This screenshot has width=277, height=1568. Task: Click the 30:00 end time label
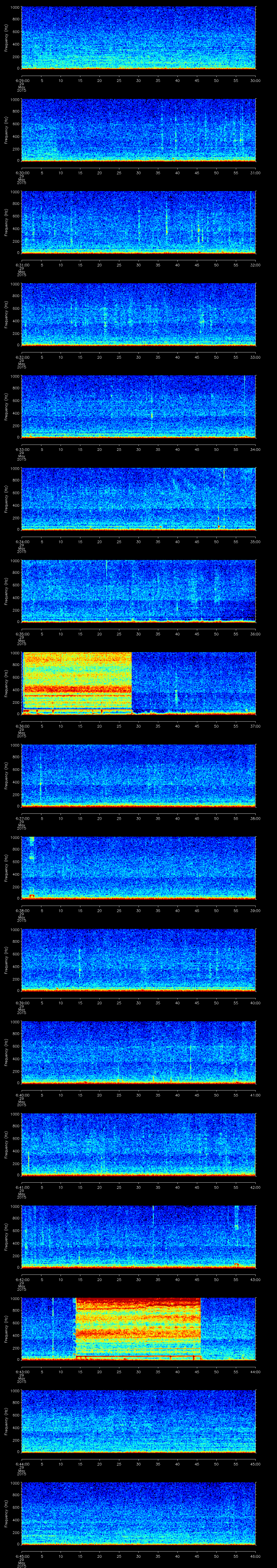pyautogui.click(x=255, y=80)
